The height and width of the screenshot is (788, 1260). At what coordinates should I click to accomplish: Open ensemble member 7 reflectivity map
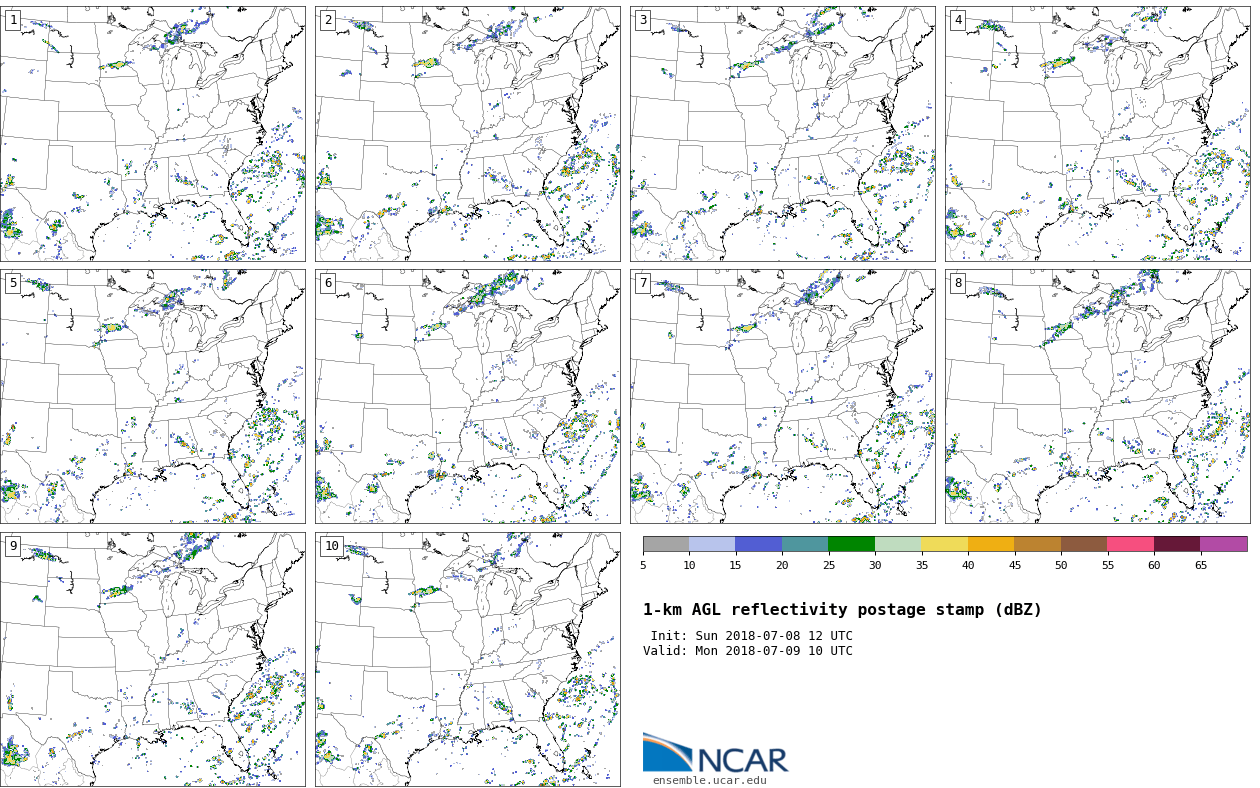tap(782, 396)
